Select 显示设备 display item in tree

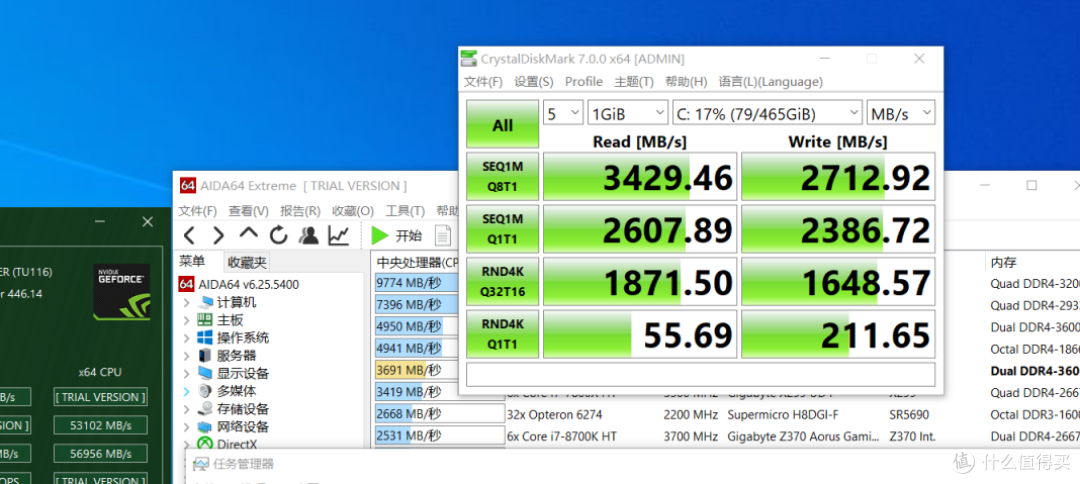pyautogui.click(x=233, y=374)
